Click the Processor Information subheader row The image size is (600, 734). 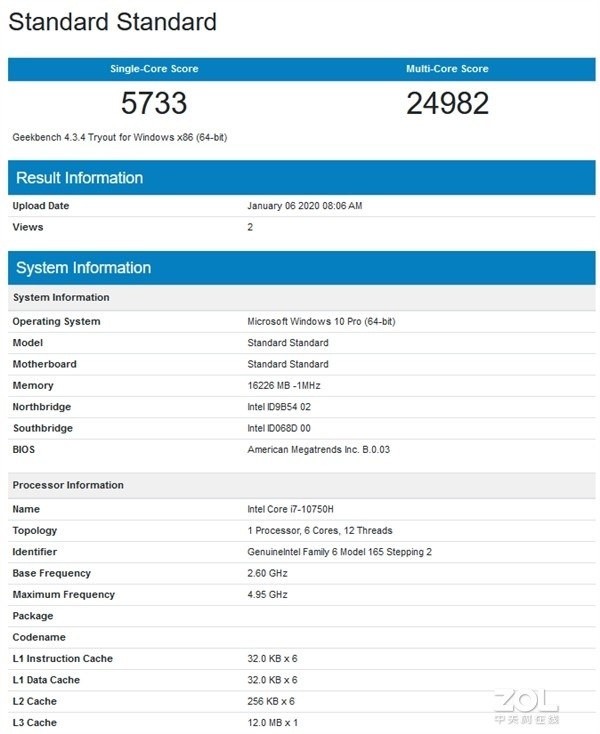pos(301,485)
